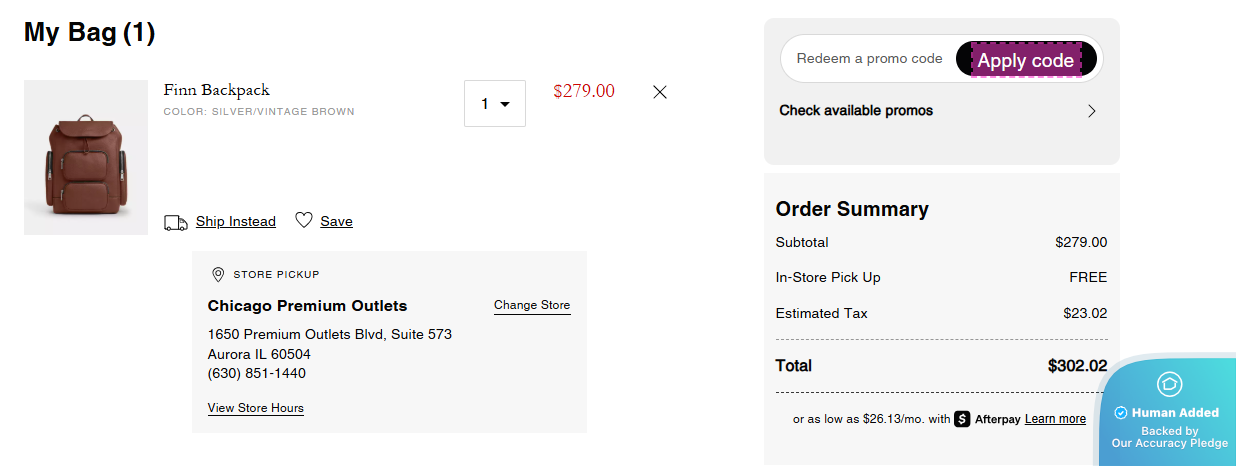Click the Check available promos label
Image resolution: width=1236 pixels, height=466 pixels.
coord(856,111)
